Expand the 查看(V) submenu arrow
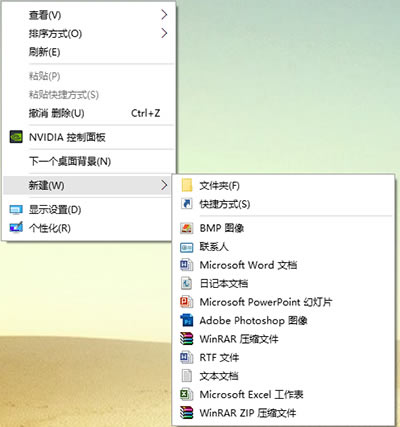 (164, 15)
